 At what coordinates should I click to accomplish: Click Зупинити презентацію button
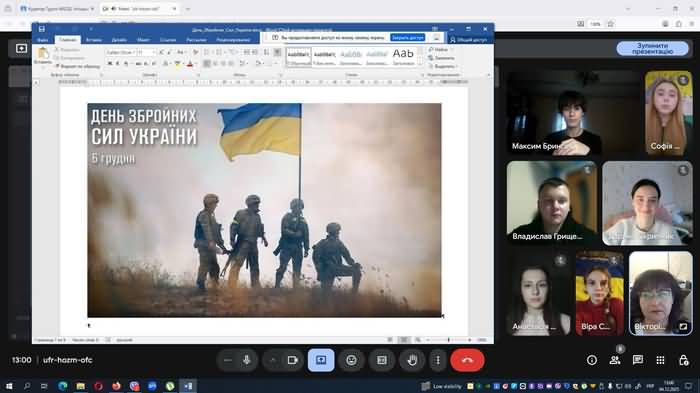(x=653, y=48)
